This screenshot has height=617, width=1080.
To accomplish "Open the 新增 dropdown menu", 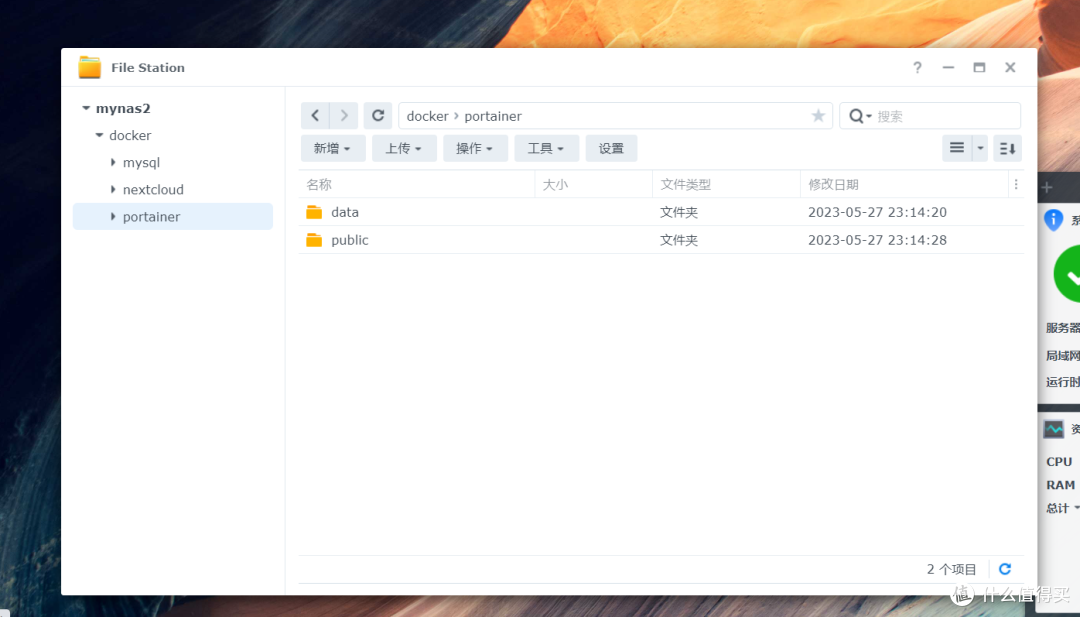I will point(333,148).
